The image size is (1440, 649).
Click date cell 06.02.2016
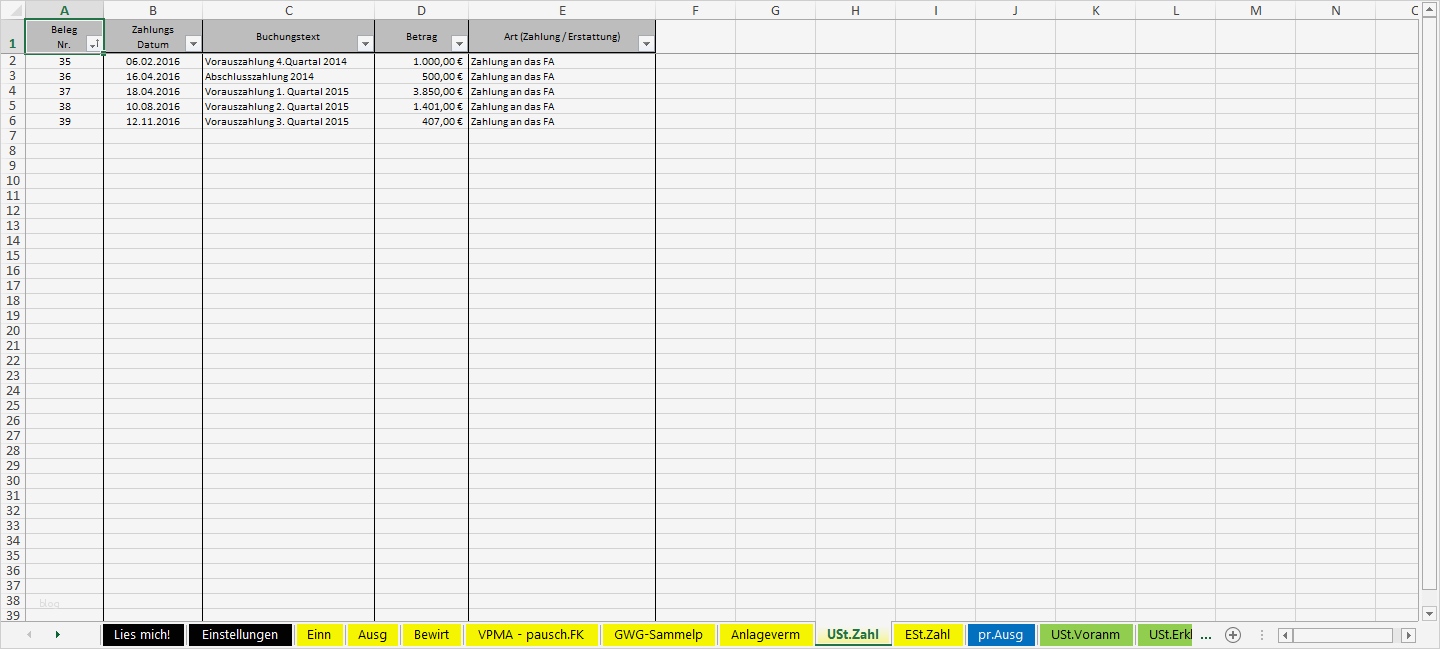[x=153, y=61]
